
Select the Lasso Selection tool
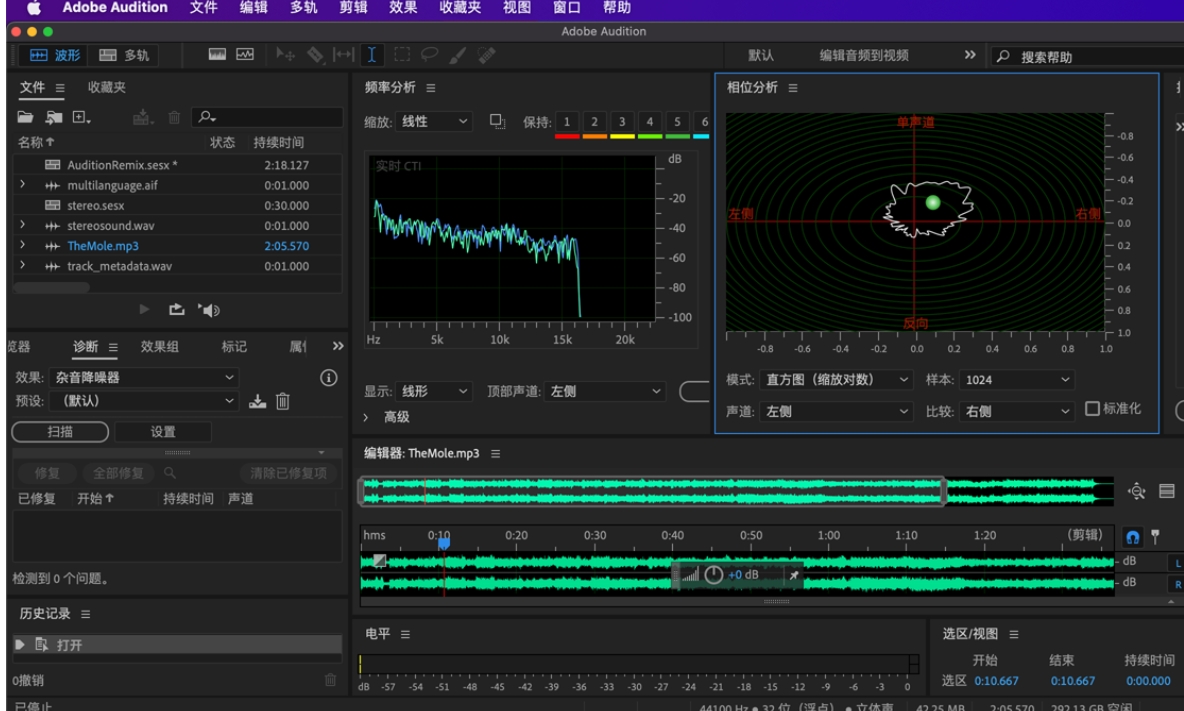pyautogui.click(x=430, y=54)
